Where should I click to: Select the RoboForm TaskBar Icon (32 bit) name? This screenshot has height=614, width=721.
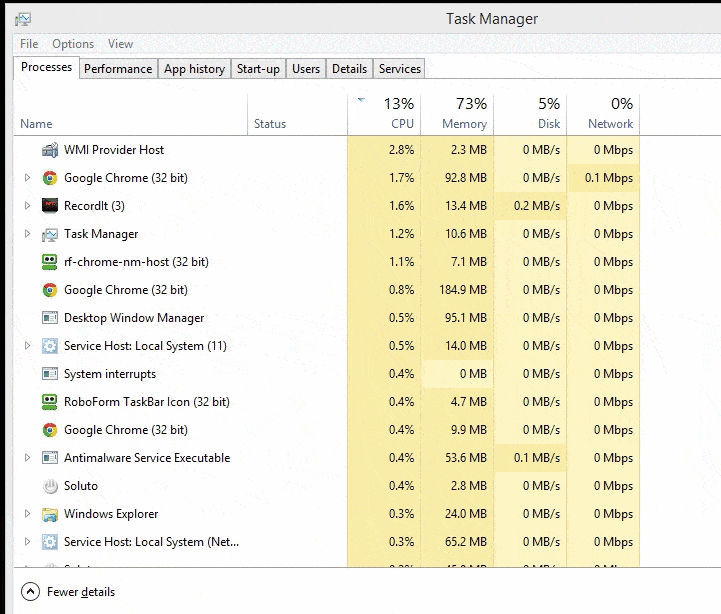(147, 402)
